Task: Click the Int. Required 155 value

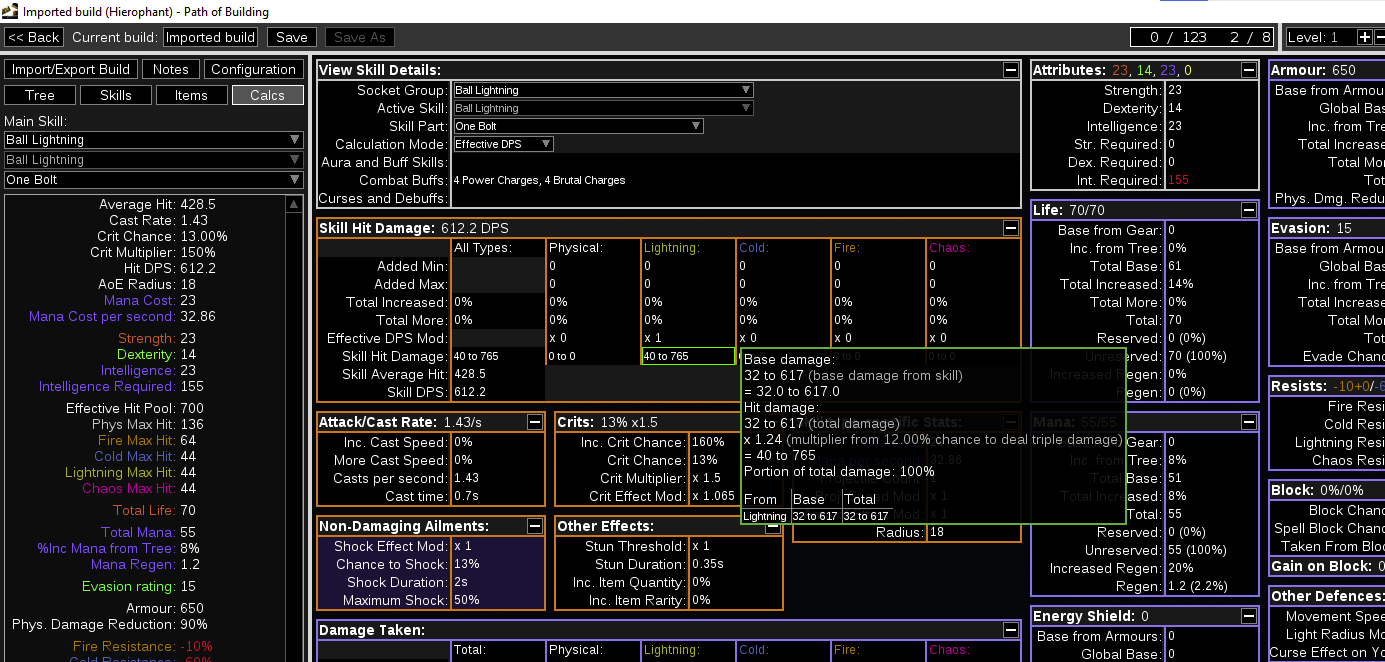Action: pyautogui.click(x=1177, y=180)
